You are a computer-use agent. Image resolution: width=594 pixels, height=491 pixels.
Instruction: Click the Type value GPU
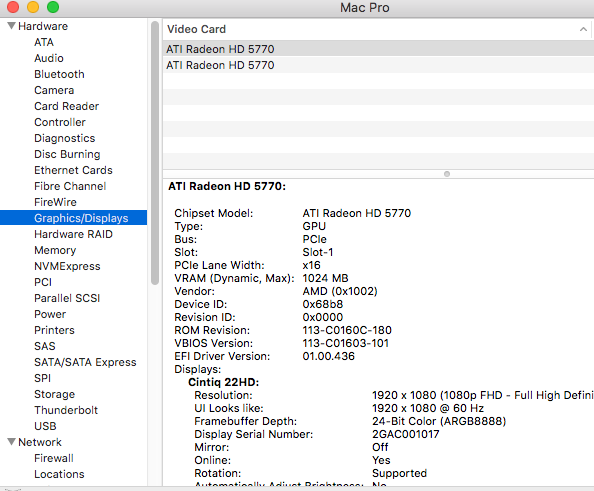[314, 226]
